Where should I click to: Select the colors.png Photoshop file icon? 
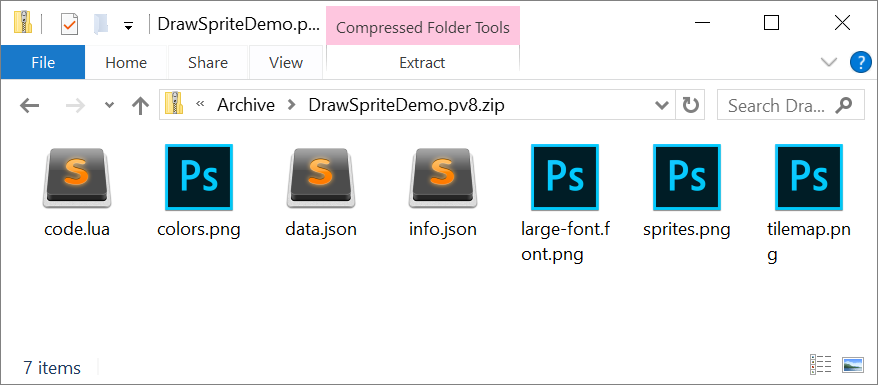point(199,177)
